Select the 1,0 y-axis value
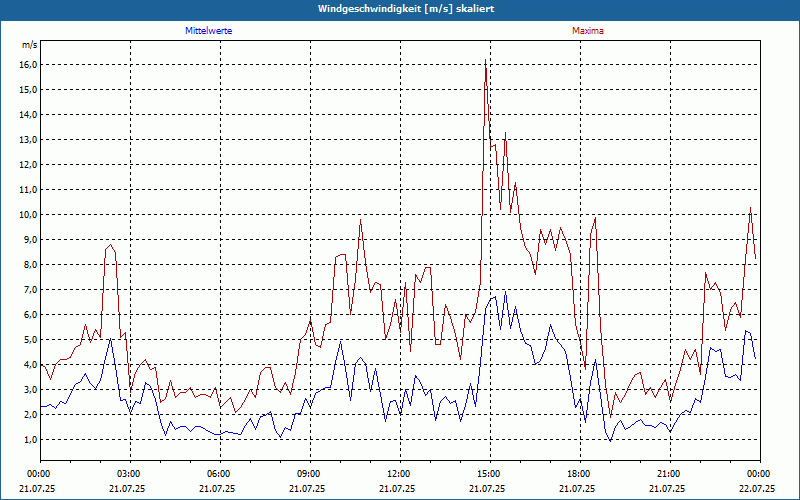The height and width of the screenshot is (500, 800). (x=31, y=439)
